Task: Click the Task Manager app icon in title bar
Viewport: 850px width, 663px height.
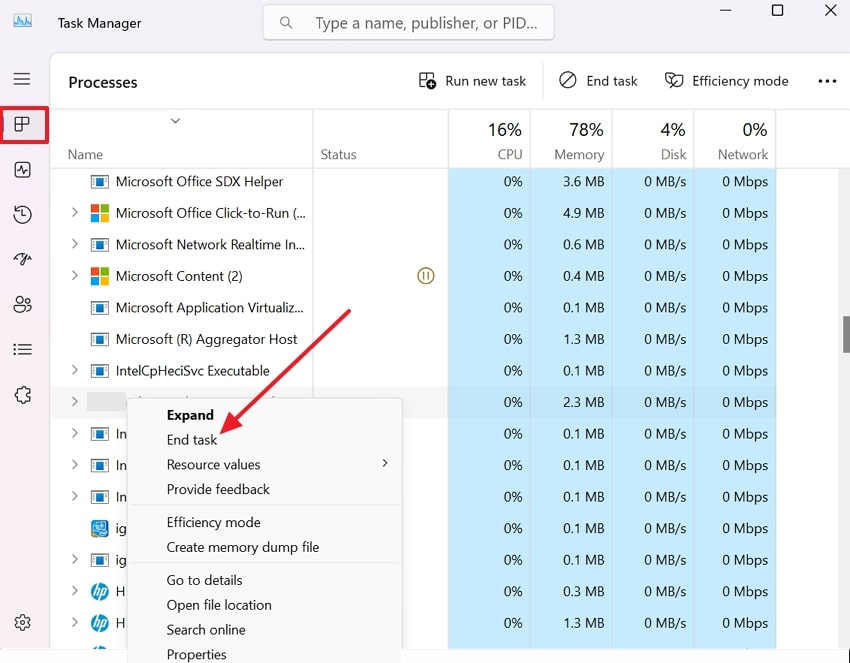Action: [22, 22]
